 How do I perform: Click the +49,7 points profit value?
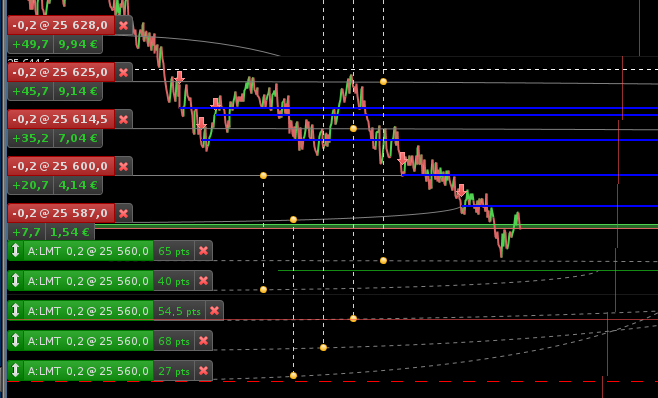(x=31, y=45)
